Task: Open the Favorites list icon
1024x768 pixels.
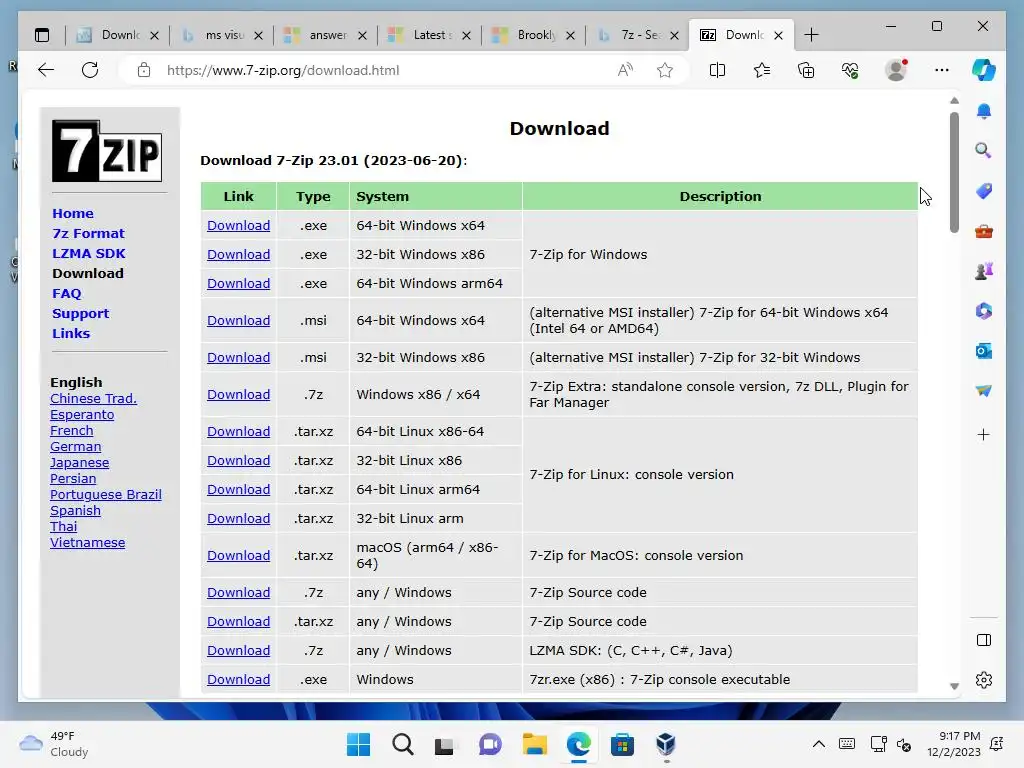Action: [x=761, y=70]
